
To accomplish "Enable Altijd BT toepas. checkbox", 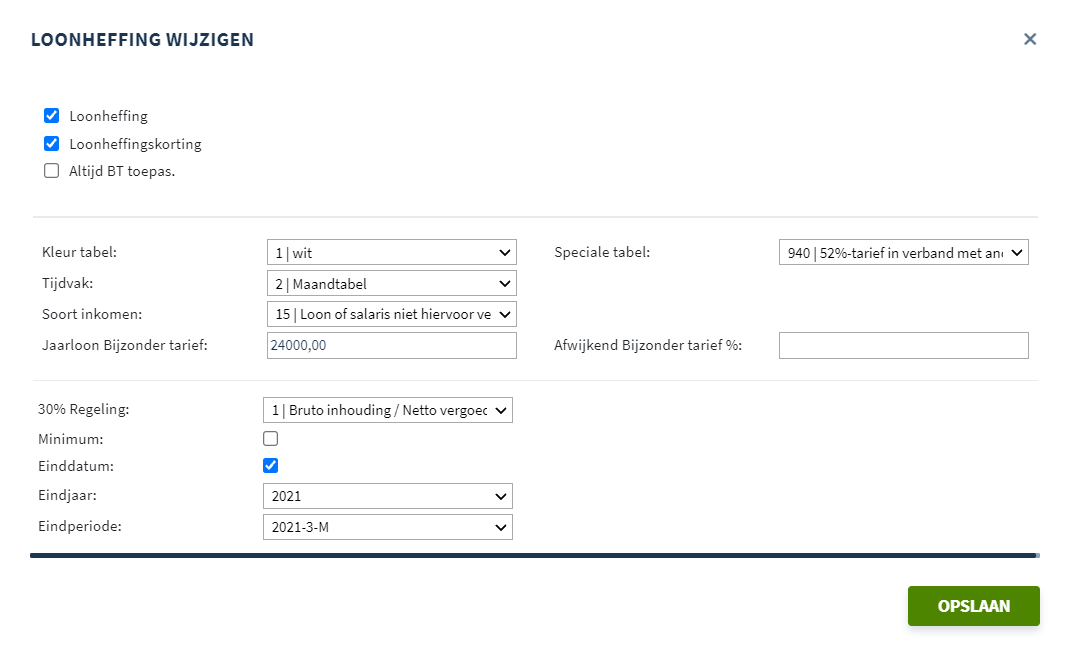I will coord(52,171).
